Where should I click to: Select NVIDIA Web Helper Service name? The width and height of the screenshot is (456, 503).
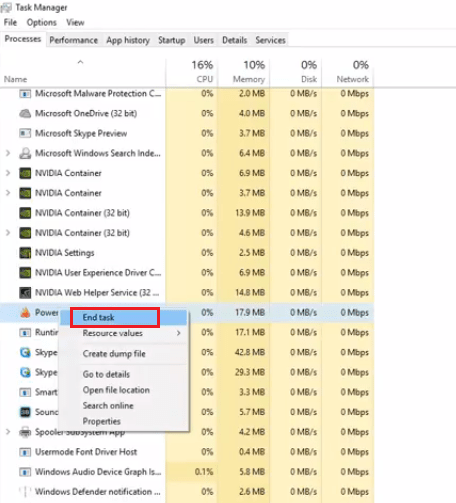[97, 293]
